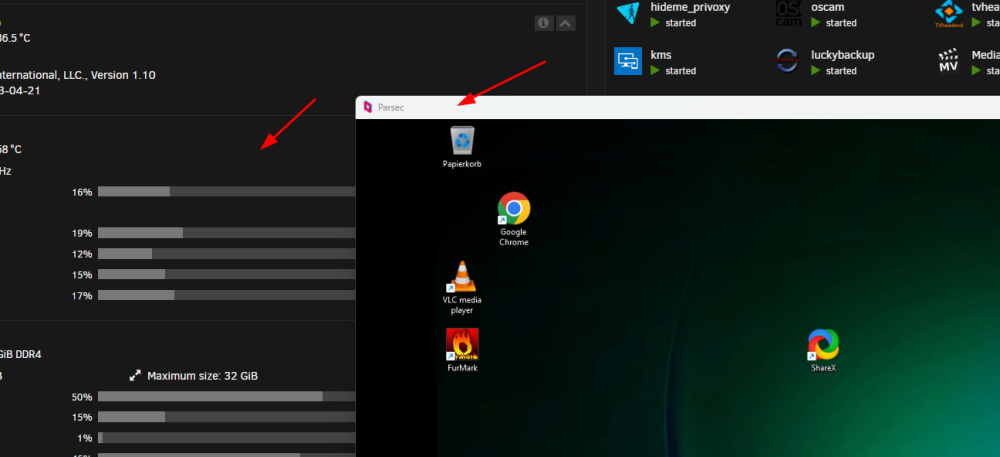Click the kms container name
This screenshot has width=1000, height=457.
[661, 55]
